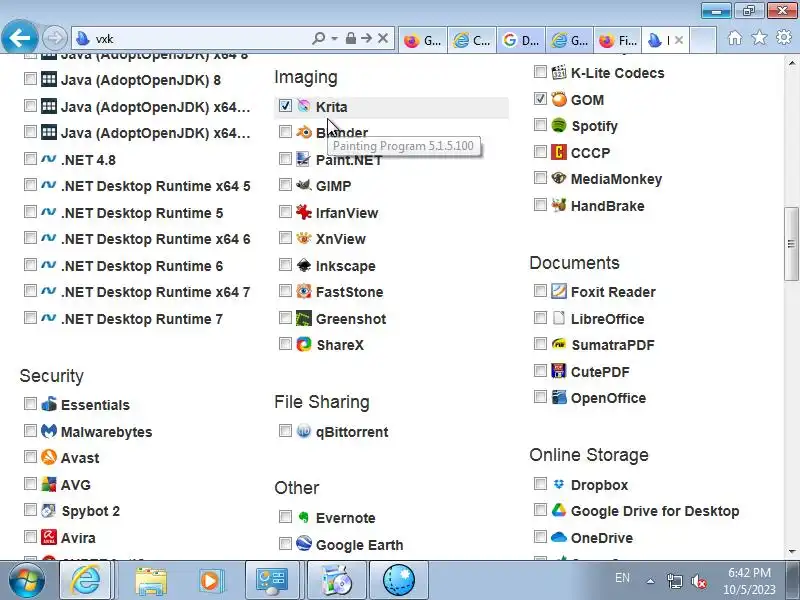Image resolution: width=800 pixels, height=600 pixels.
Task: Switch to the Google D... tab
Action: click(x=521, y=40)
